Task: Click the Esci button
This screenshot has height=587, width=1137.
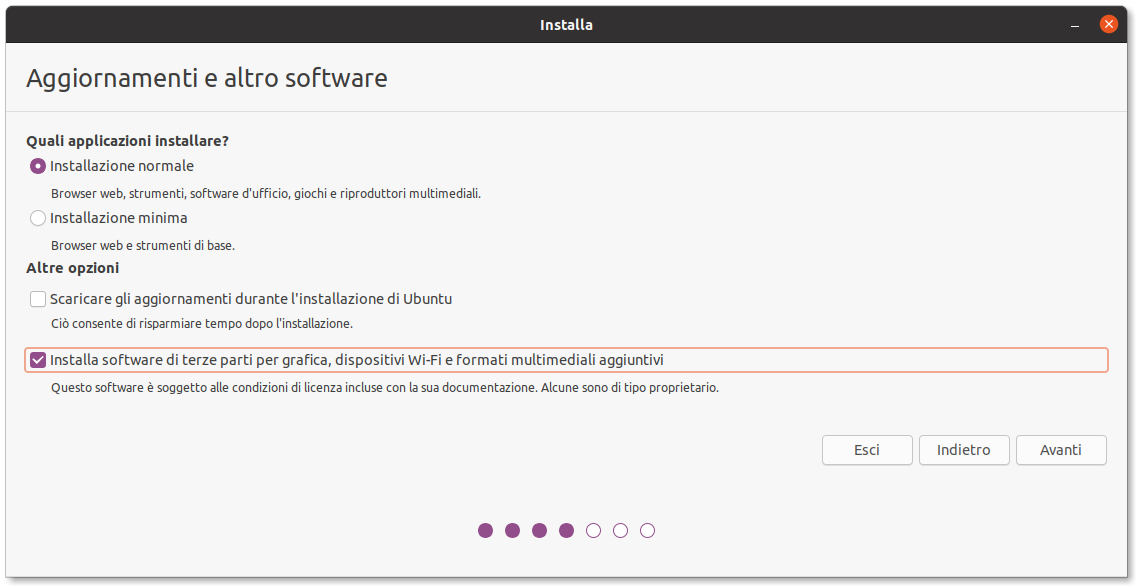Action: 867,450
